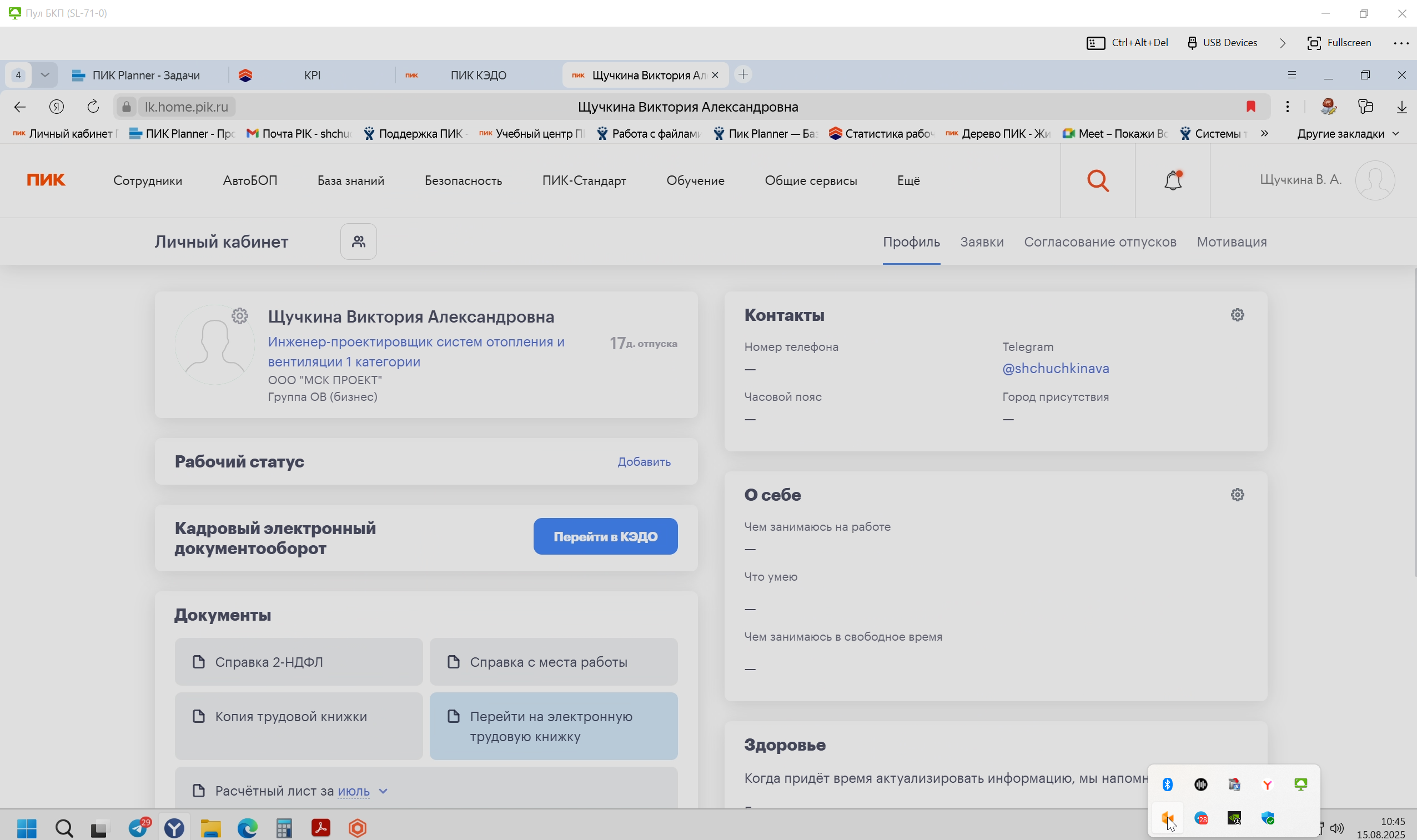Click Bluetooth icon in the system tray
Image resolution: width=1417 pixels, height=840 pixels.
click(1167, 784)
